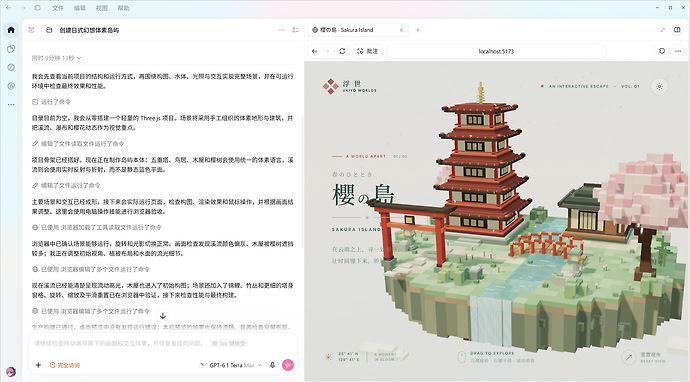Click the chat title 创建日式幻想体素岛屿
Screen dimensions: 690x382
coord(89,30)
